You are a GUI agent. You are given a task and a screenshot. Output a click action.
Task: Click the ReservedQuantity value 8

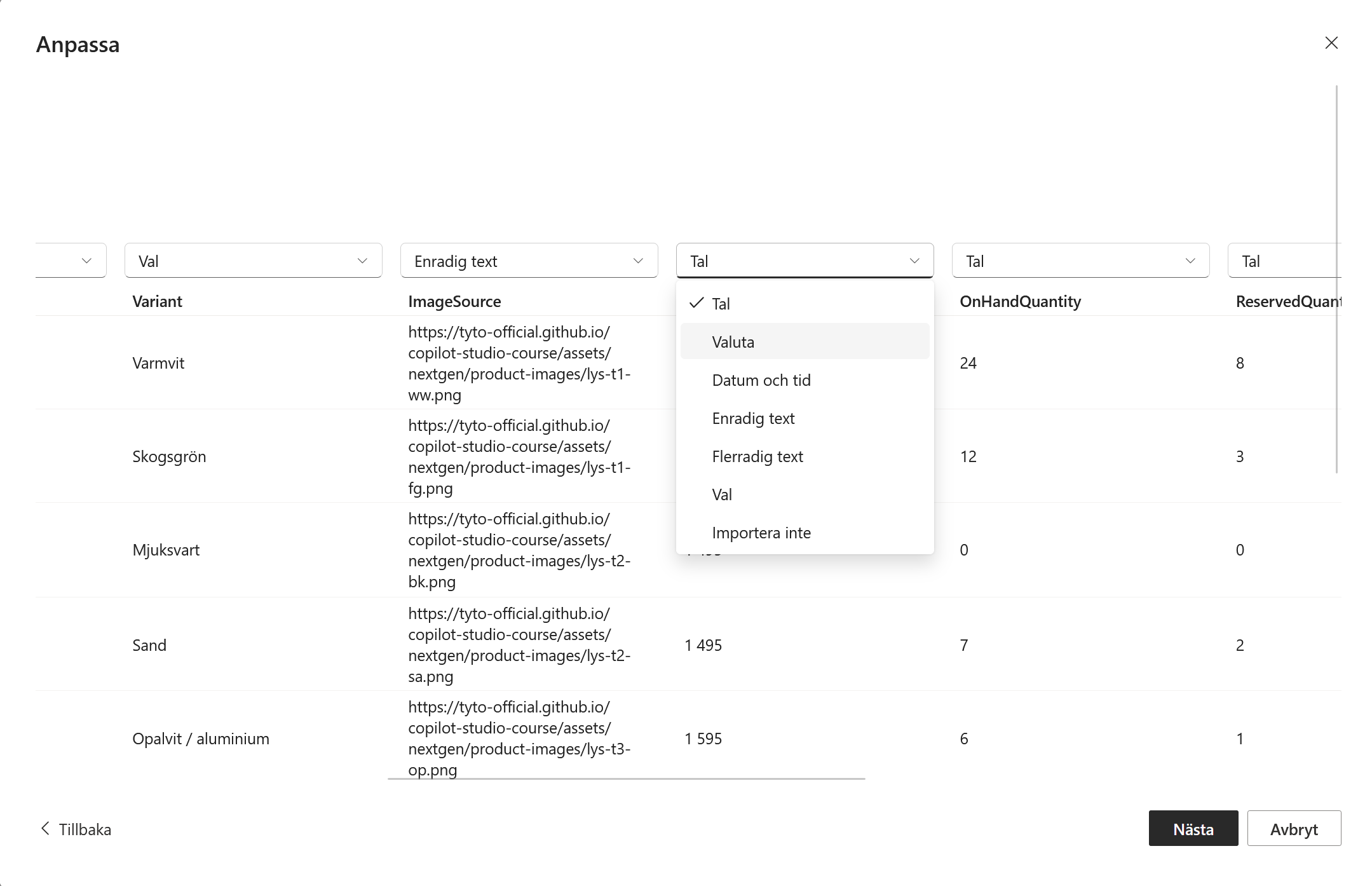tap(1240, 363)
